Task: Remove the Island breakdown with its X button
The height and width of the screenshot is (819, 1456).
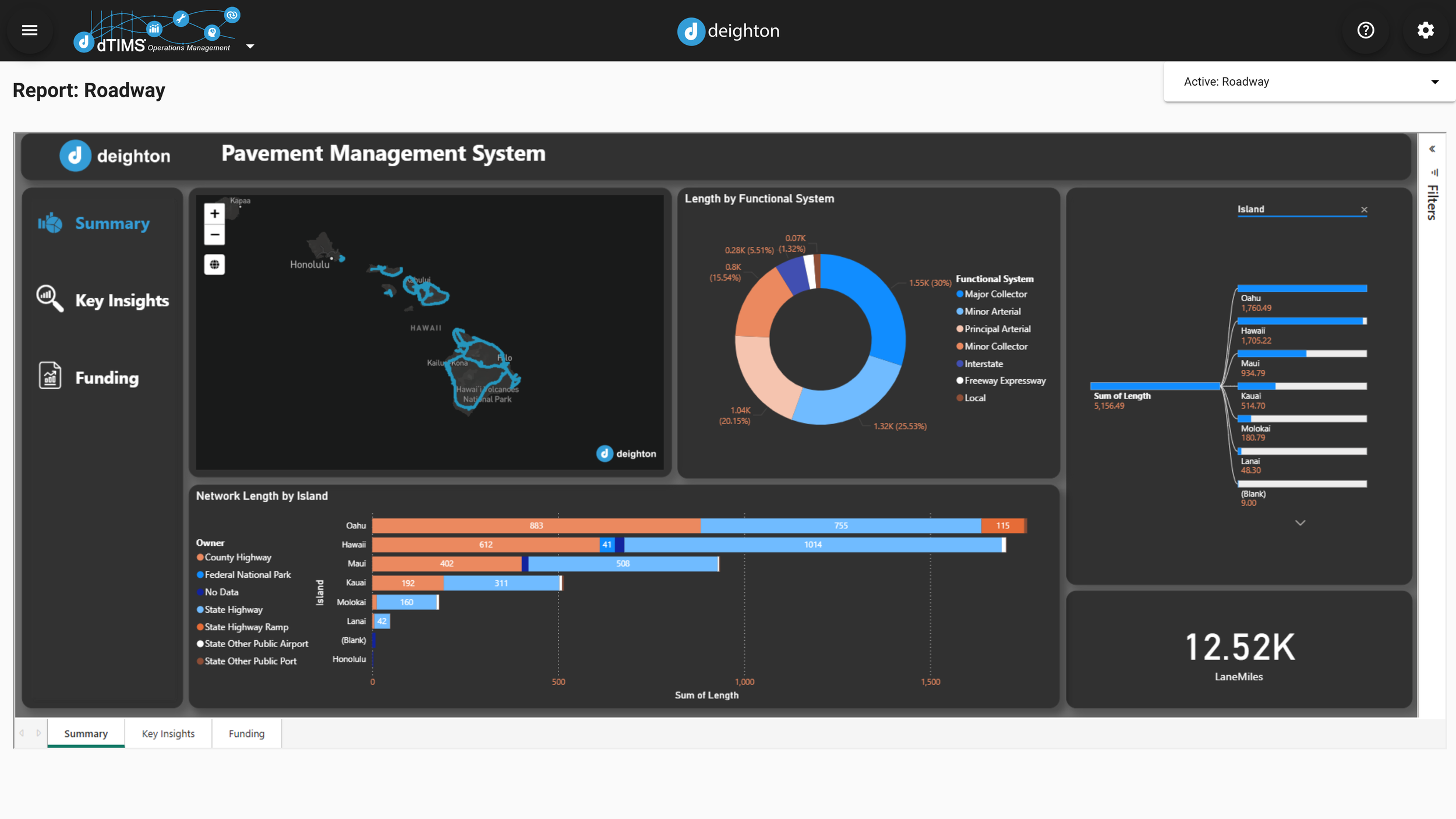Action: click(1365, 209)
